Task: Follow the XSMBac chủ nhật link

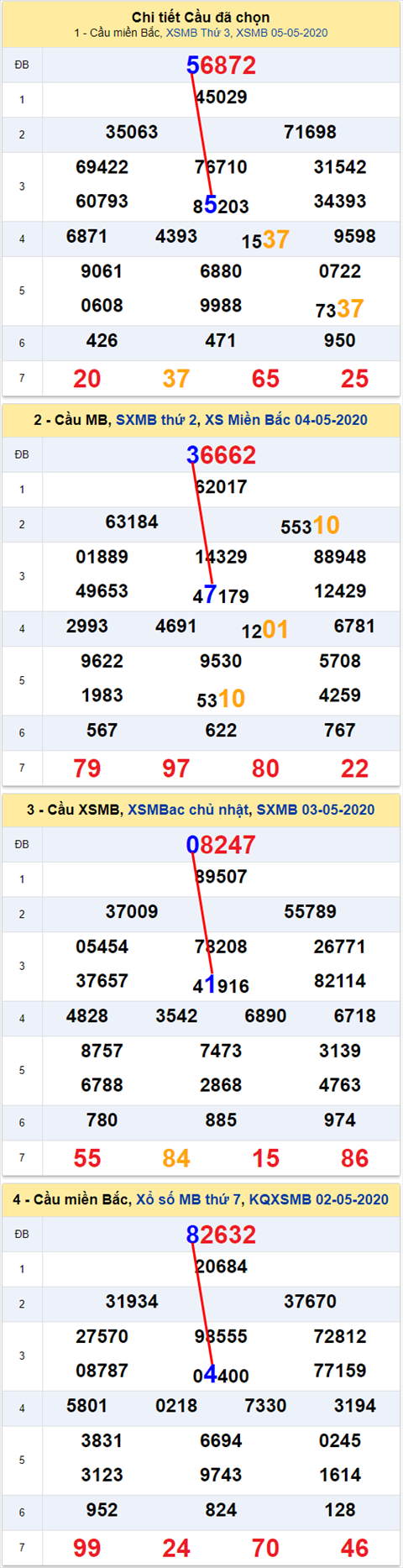Action: [x=188, y=810]
